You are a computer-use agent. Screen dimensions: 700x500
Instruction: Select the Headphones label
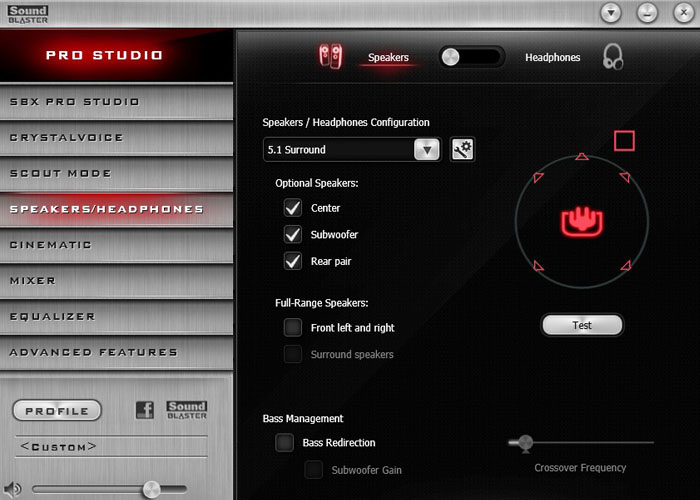pos(553,57)
